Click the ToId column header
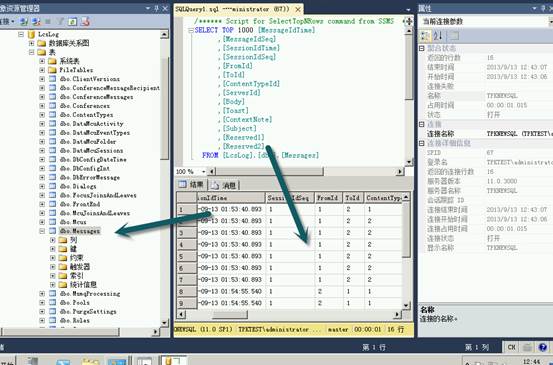The image size is (553, 365). [x=353, y=198]
